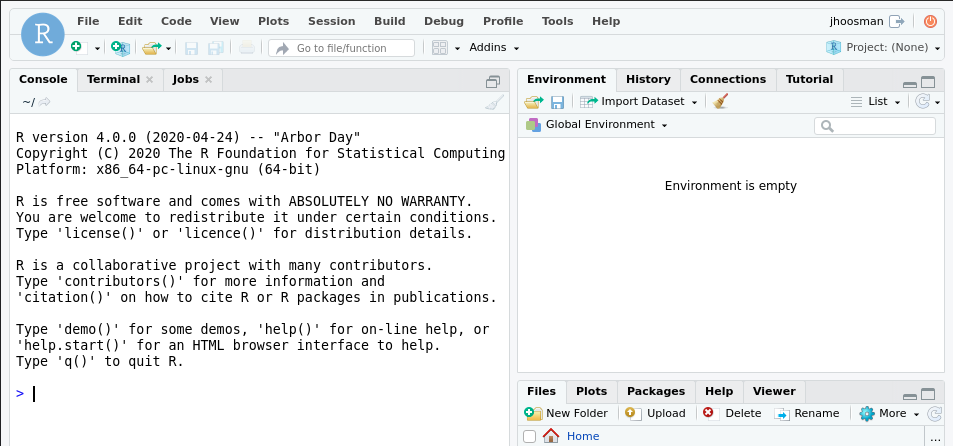Open the More gear dropdown
The width and height of the screenshot is (953, 446).
point(889,413)
